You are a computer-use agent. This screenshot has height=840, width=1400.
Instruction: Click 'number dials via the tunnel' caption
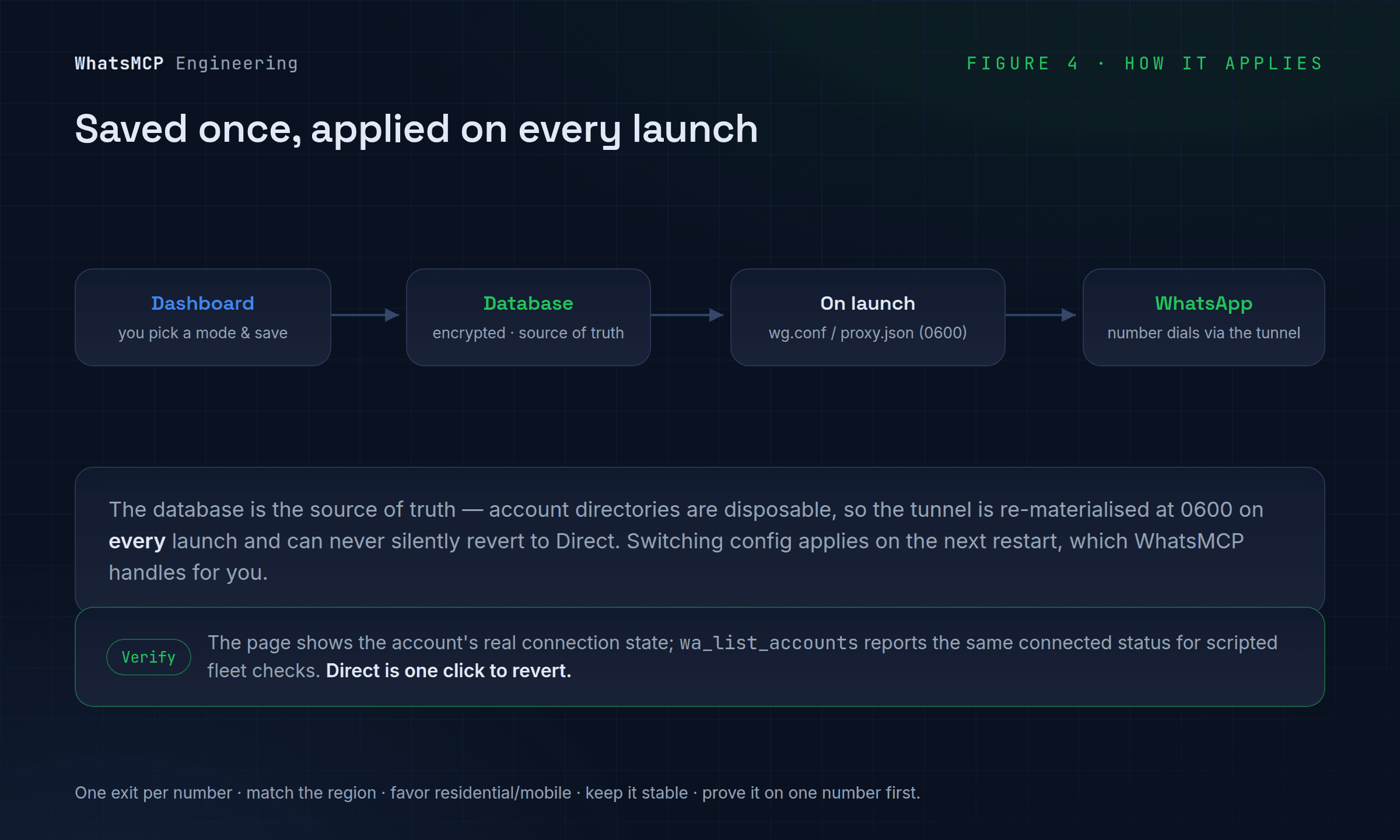(x=1204, y=332)
